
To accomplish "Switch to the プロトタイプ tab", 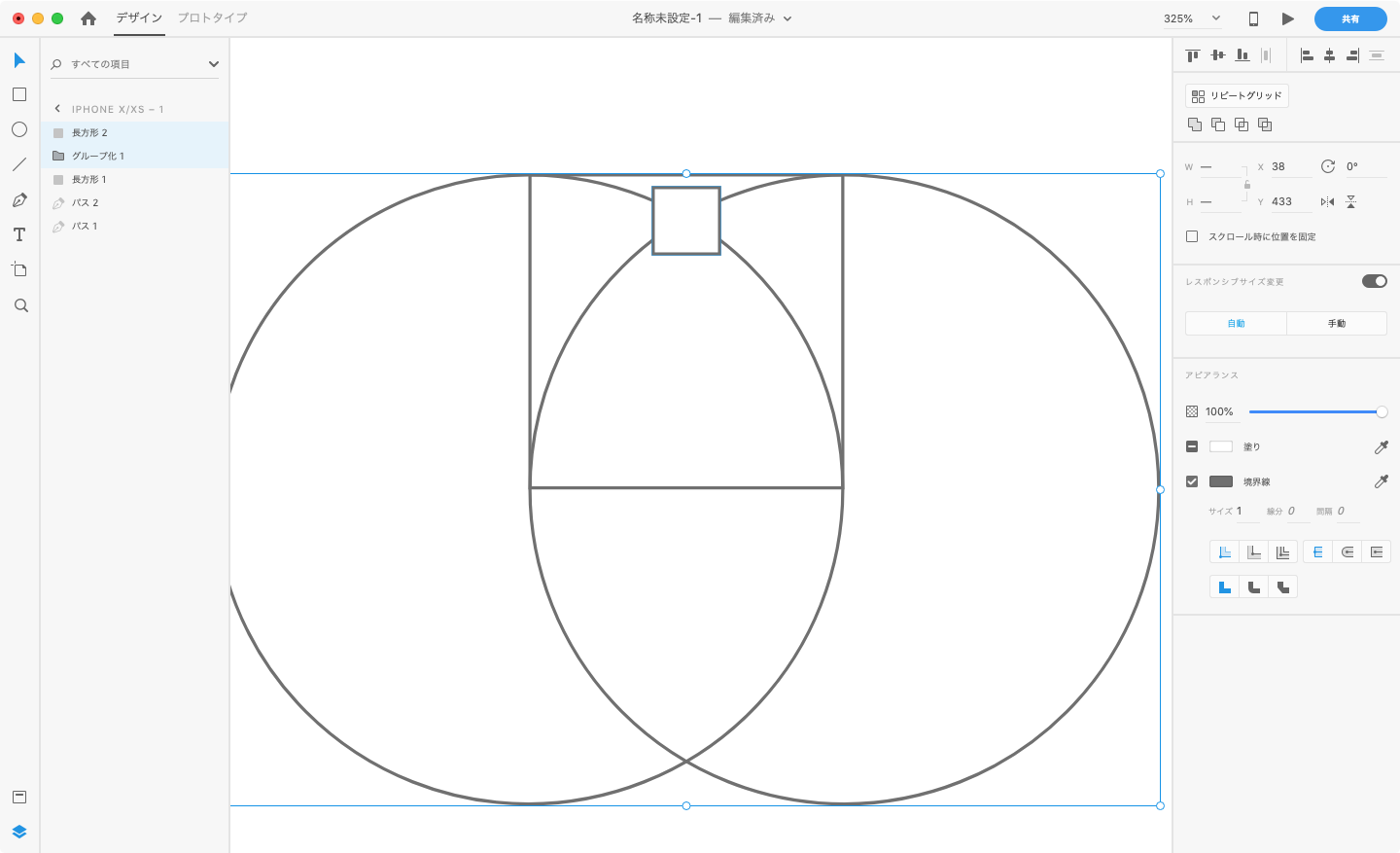I will 212,18.
